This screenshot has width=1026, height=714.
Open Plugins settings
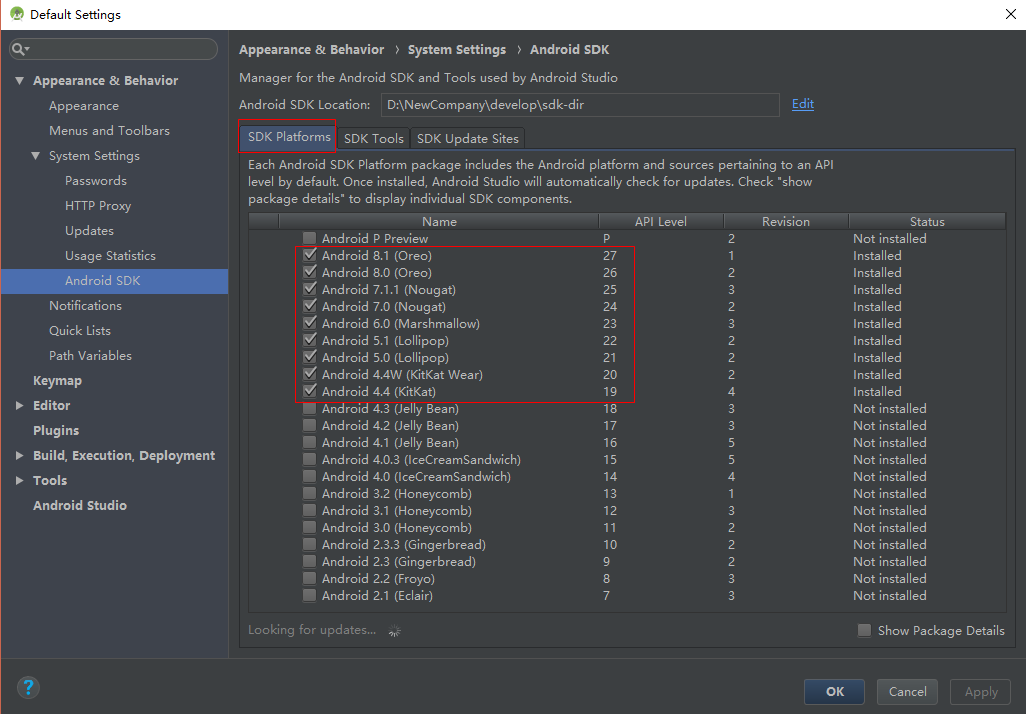[x=56, y=431]
